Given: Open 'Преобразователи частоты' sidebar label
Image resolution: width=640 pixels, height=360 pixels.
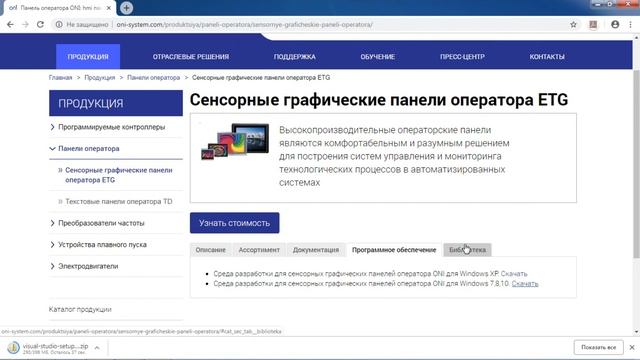Looking at the screenshot, I should pos(101,223).
